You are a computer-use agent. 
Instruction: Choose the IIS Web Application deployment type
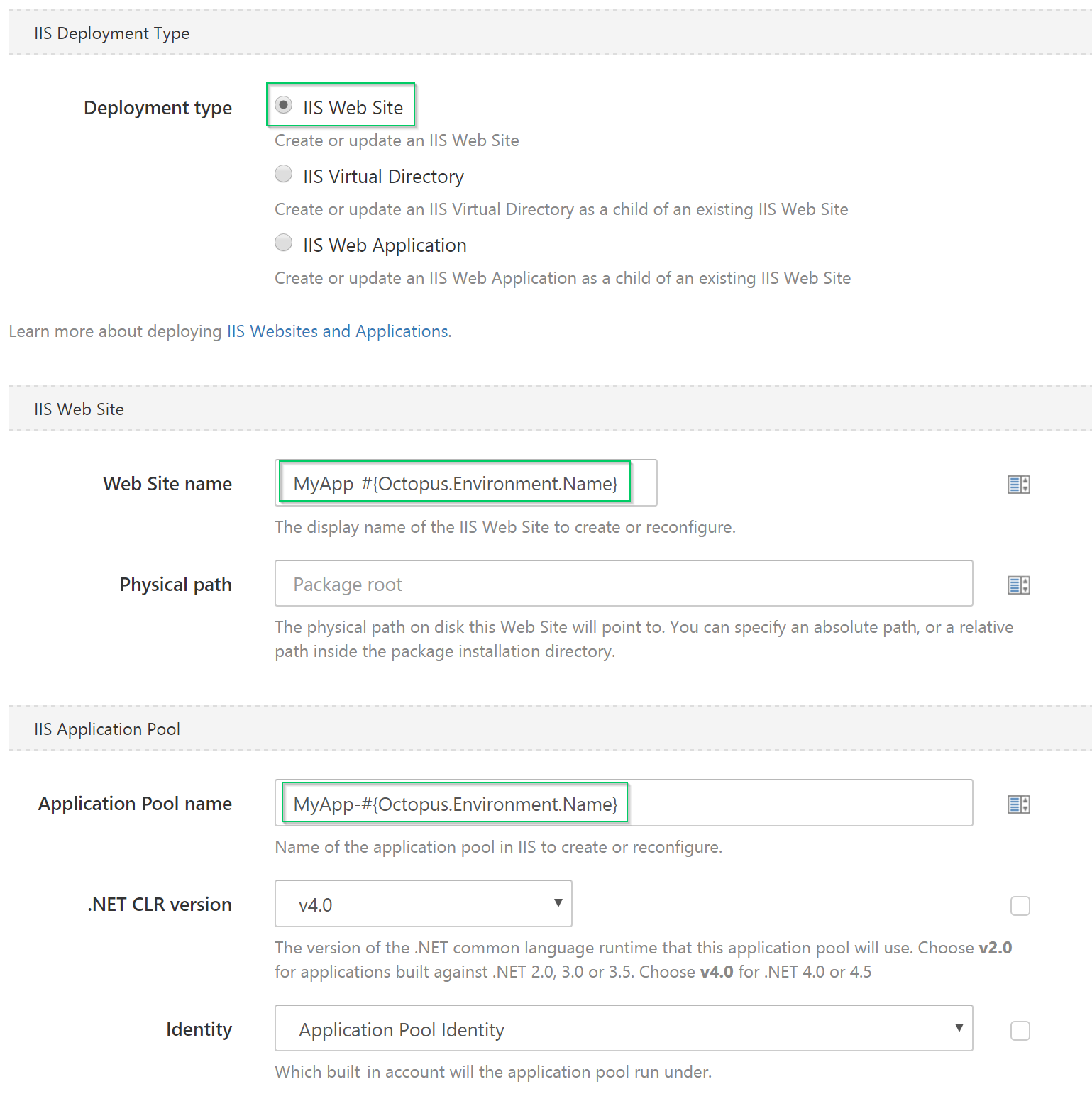pos(284,243)
